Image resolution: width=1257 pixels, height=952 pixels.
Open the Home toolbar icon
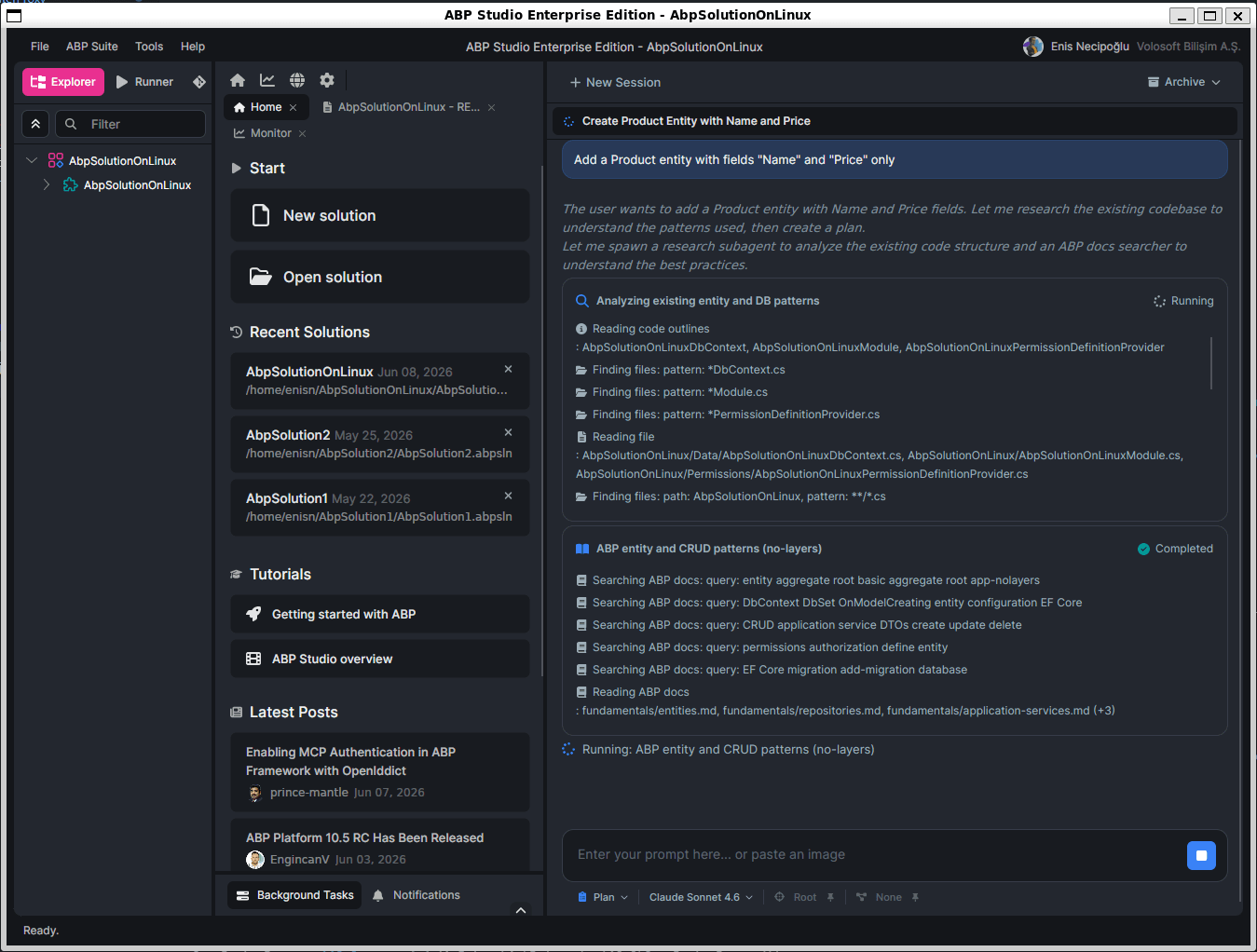pyautogui.click(x=238, y=80)
